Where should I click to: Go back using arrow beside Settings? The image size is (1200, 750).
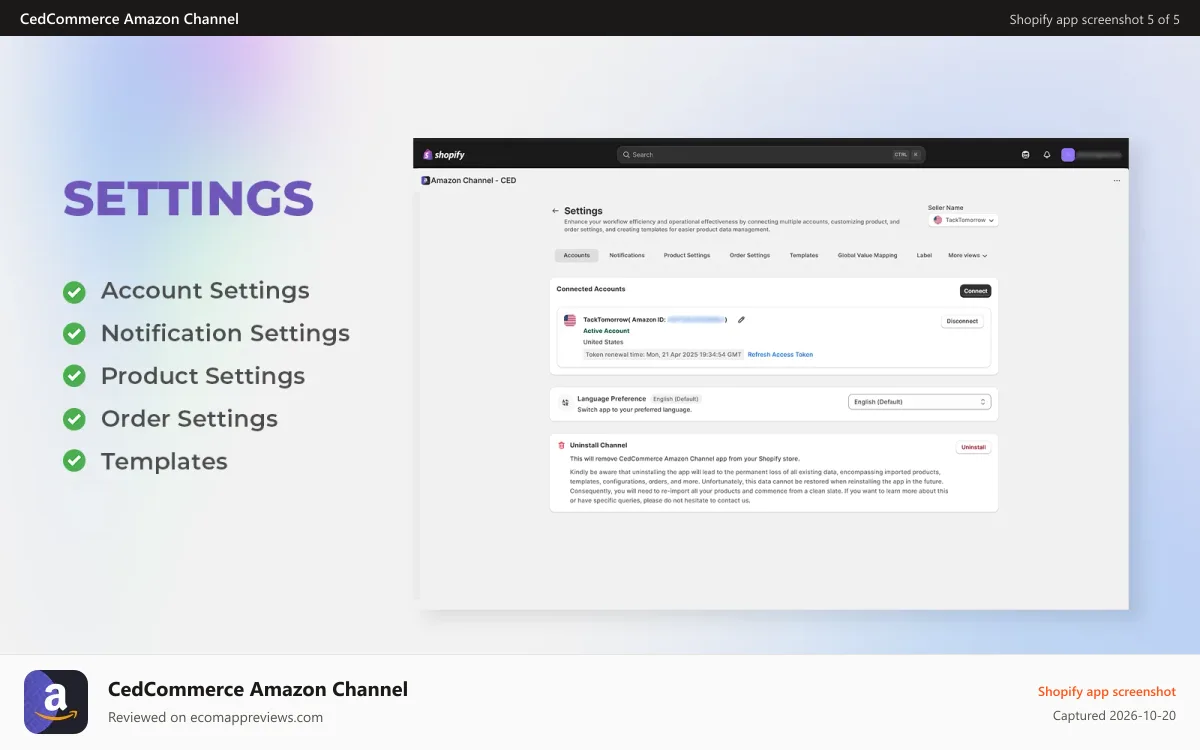pyautogui.click(x=555, y=211)
